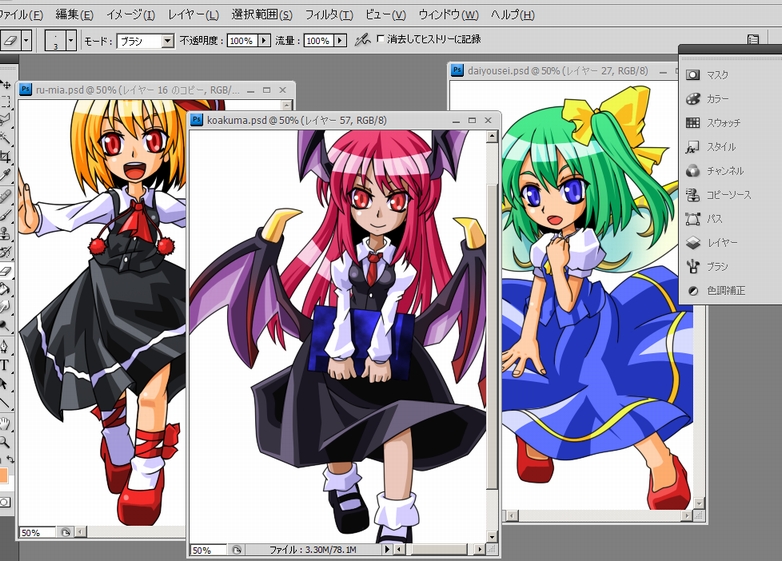Select the Rectangular Marquee tool
Image resolution: width=782 pixels, height=561 pixels.
pyautogui.click(x=5, y=101)
